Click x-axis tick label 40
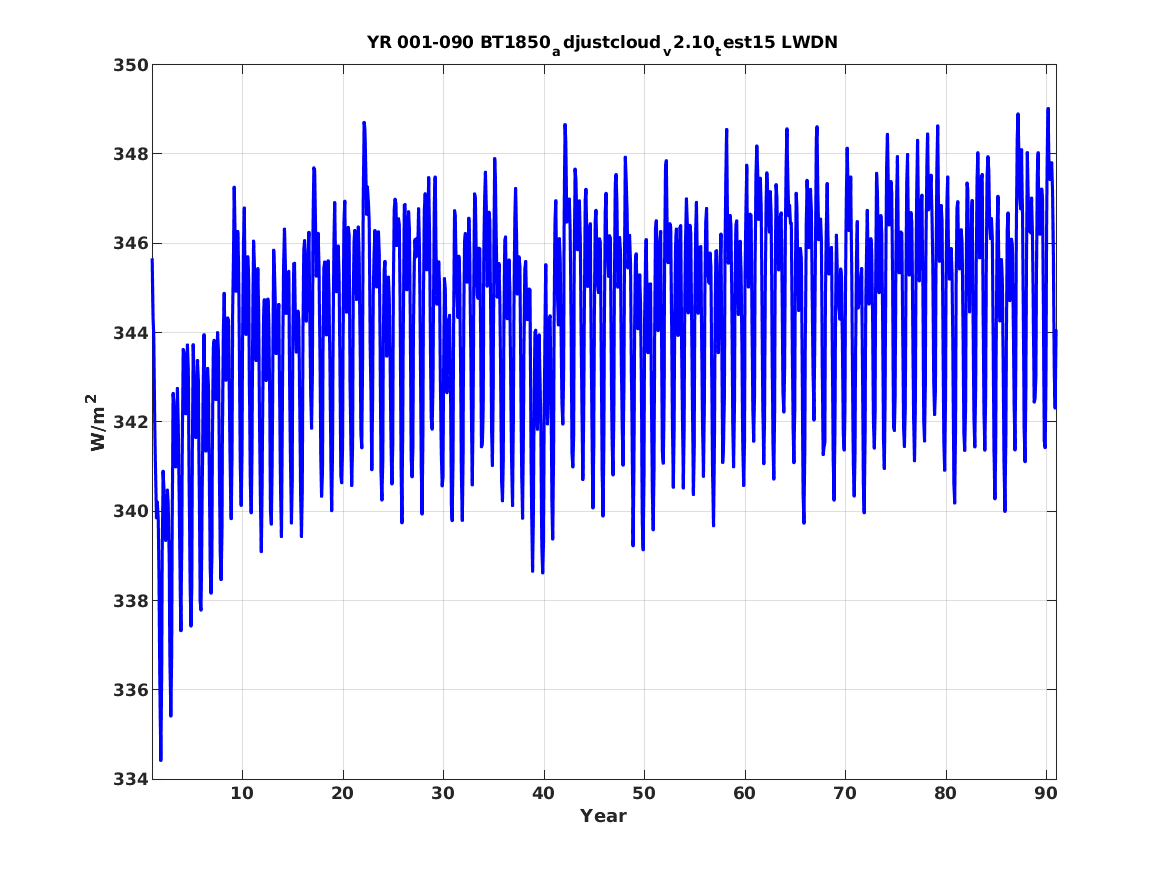This screenshot has width=1167, height=875. coord(543,793)
